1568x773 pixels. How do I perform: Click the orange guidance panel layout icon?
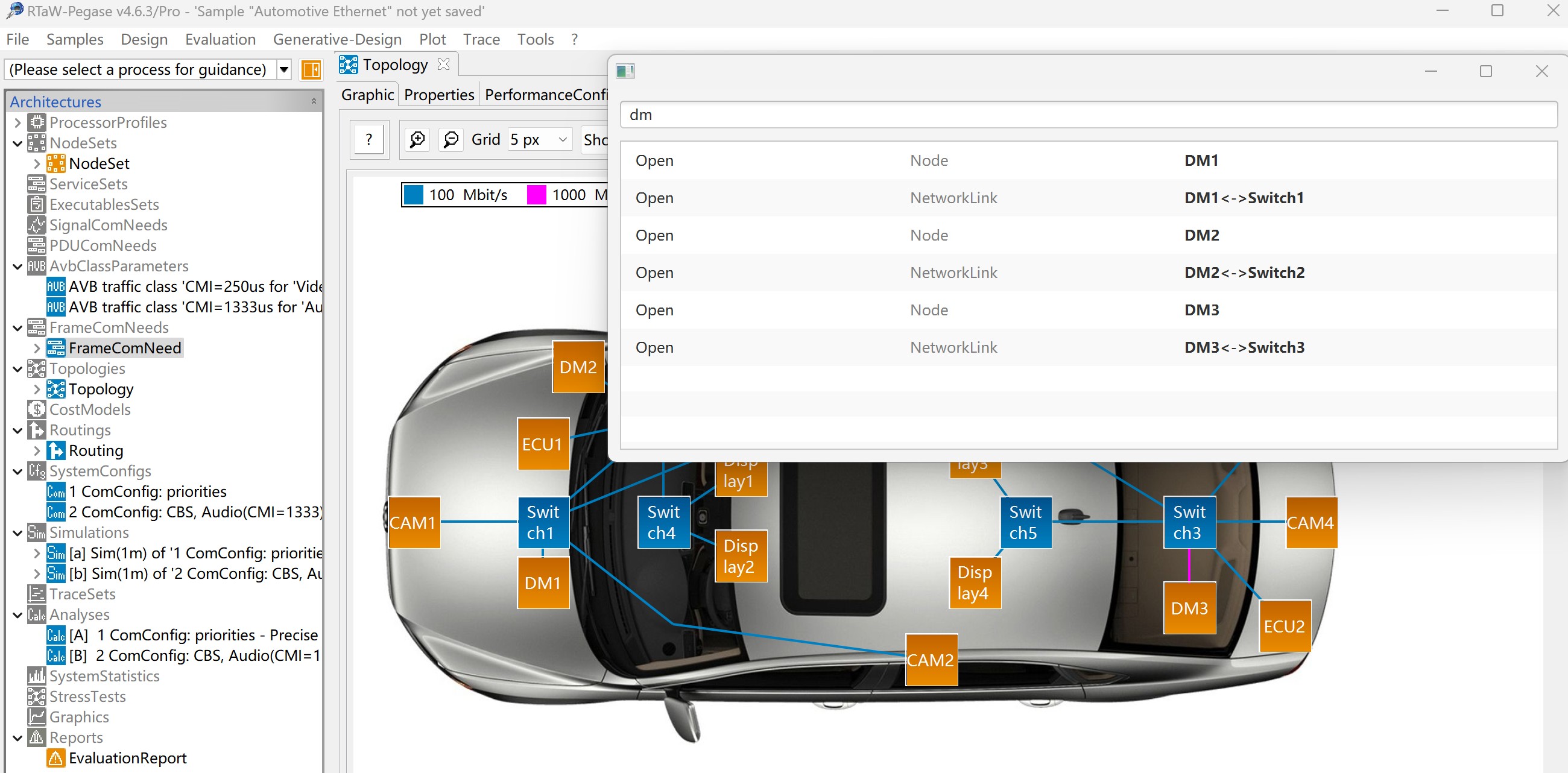[x=311, y=70]
